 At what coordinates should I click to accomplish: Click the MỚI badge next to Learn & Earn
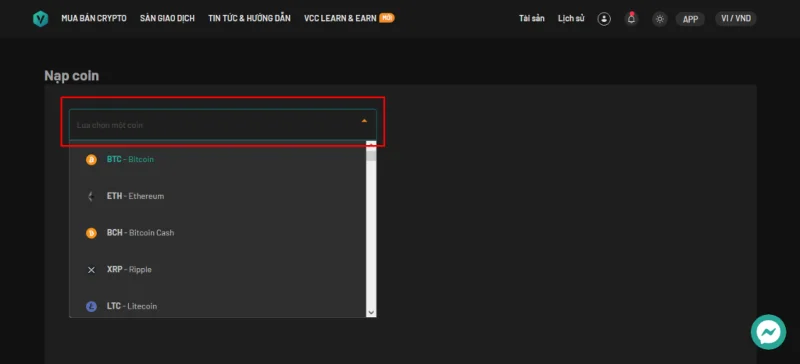387,18
